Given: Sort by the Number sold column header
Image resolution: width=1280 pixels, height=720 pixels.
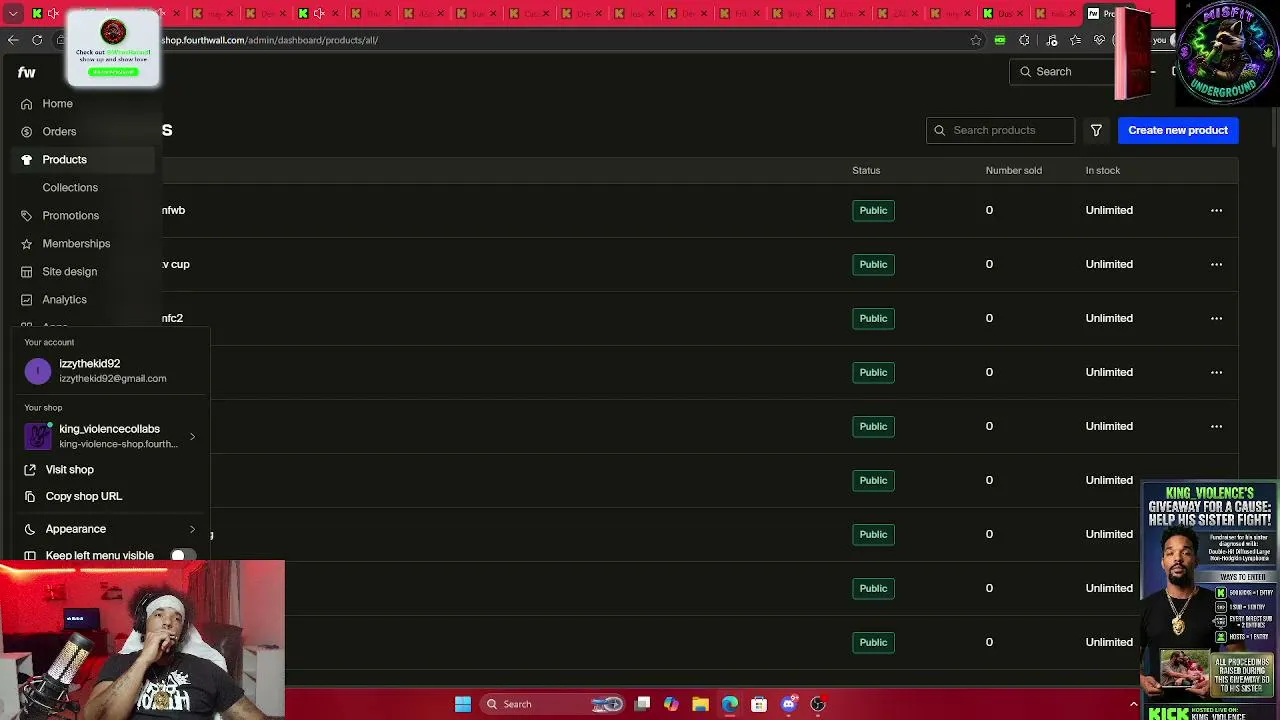Looking at the screenshot, I should [1014, 170].
